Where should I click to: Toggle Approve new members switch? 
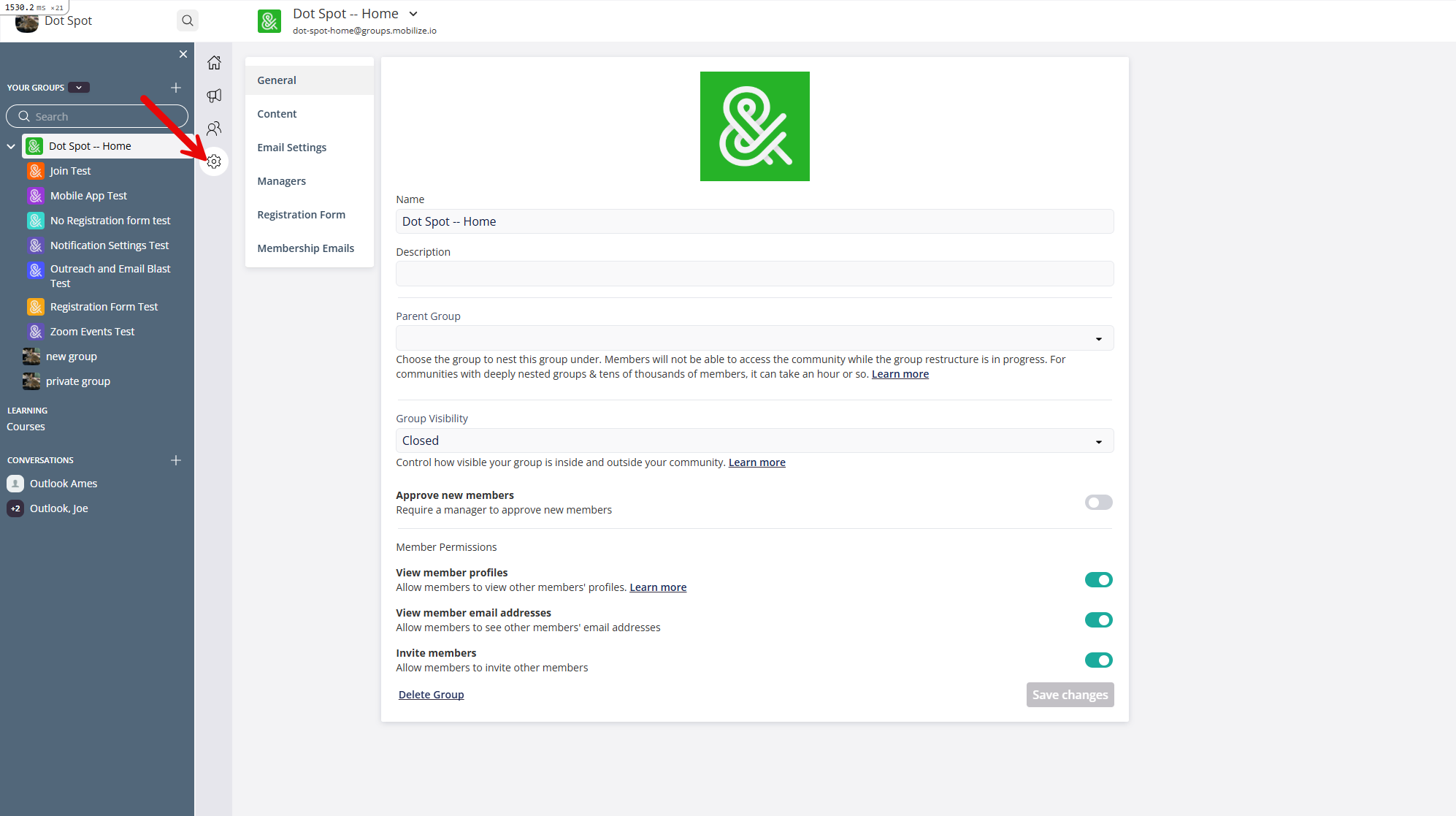[1098, 503]
